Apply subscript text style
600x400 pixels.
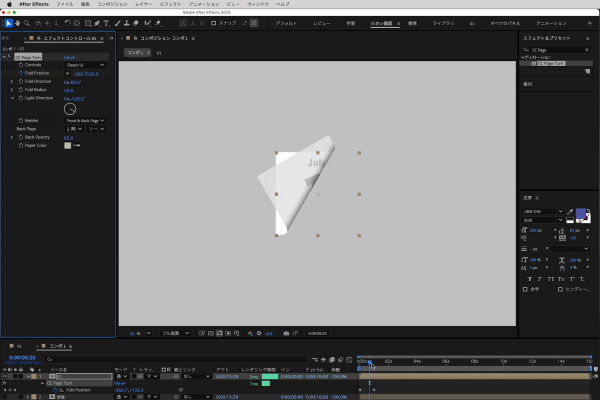click(582, 279)
